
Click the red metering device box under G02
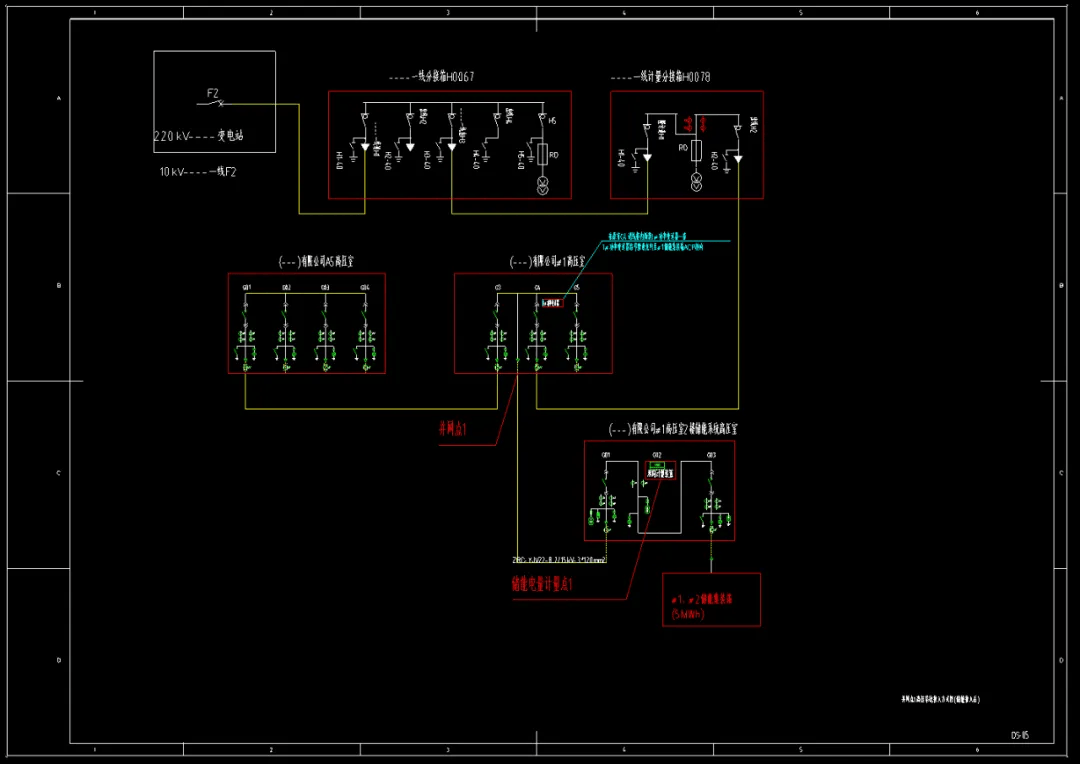click(x=657, y=470)
